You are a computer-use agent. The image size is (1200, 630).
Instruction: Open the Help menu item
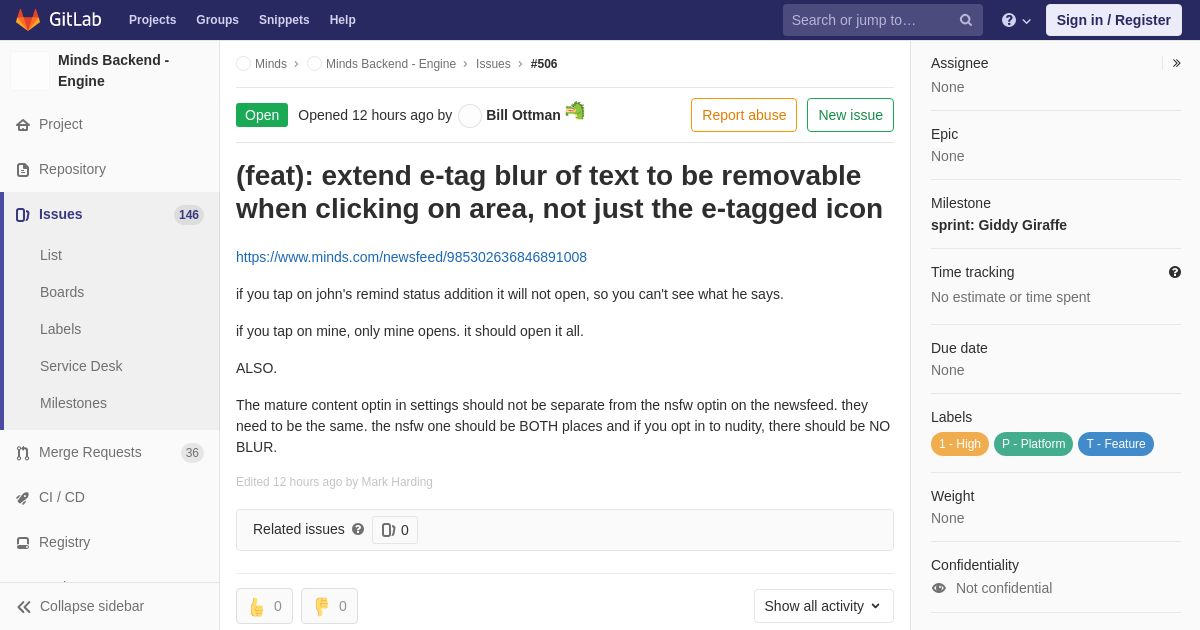(x=343, y=20)
